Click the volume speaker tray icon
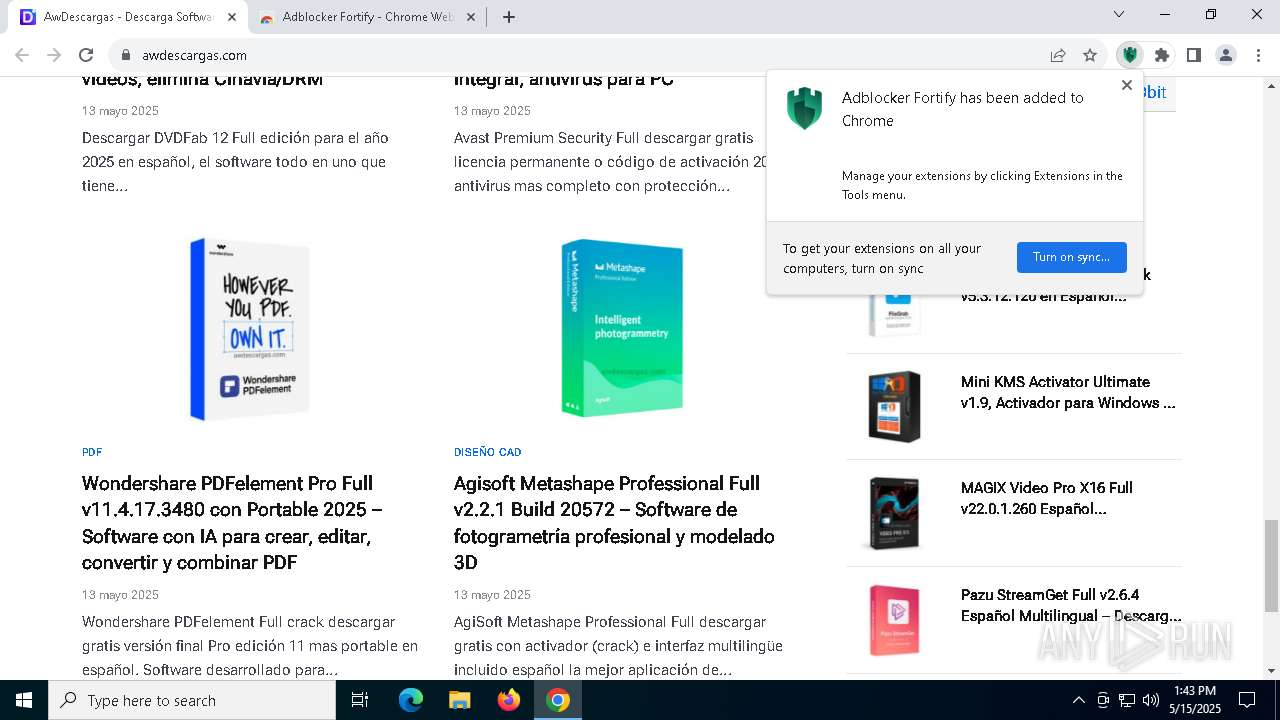 click(1151, 700)
